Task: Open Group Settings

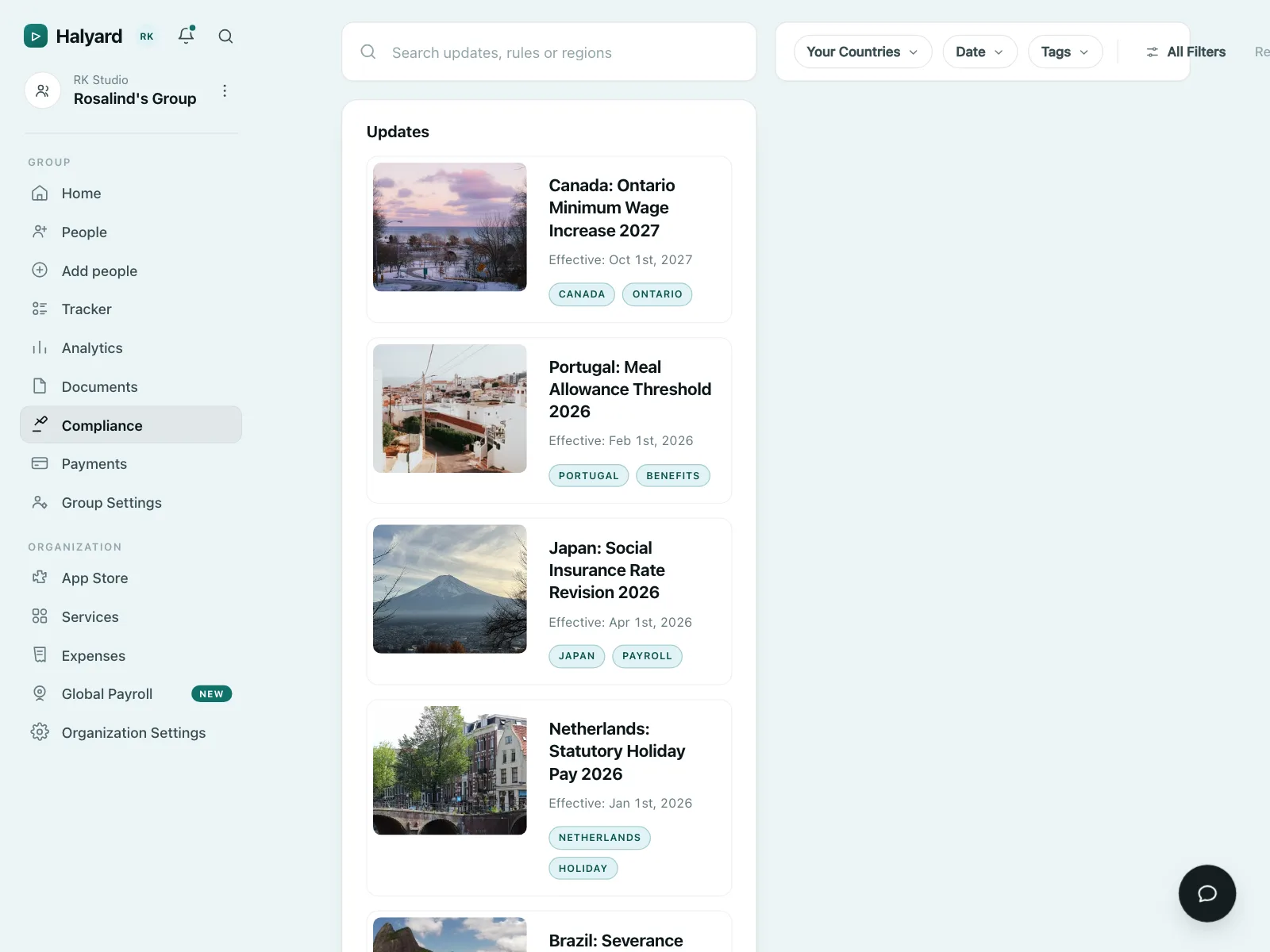Action: point(131,502)
